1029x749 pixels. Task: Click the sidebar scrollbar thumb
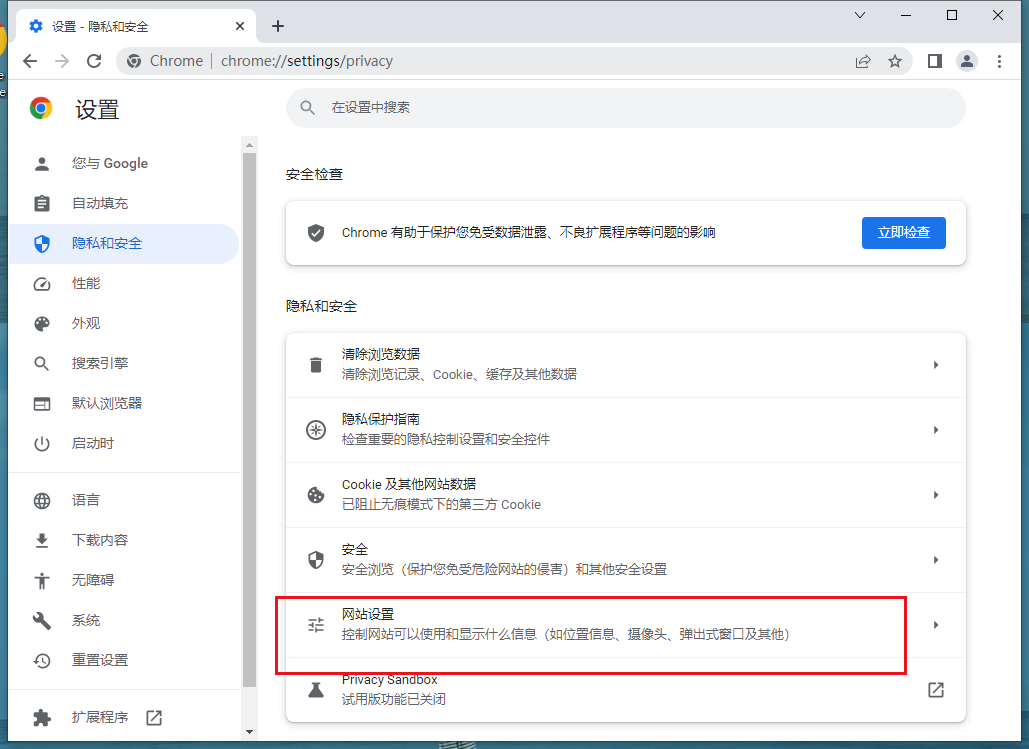pyautogui.click(x=249, y=420)
